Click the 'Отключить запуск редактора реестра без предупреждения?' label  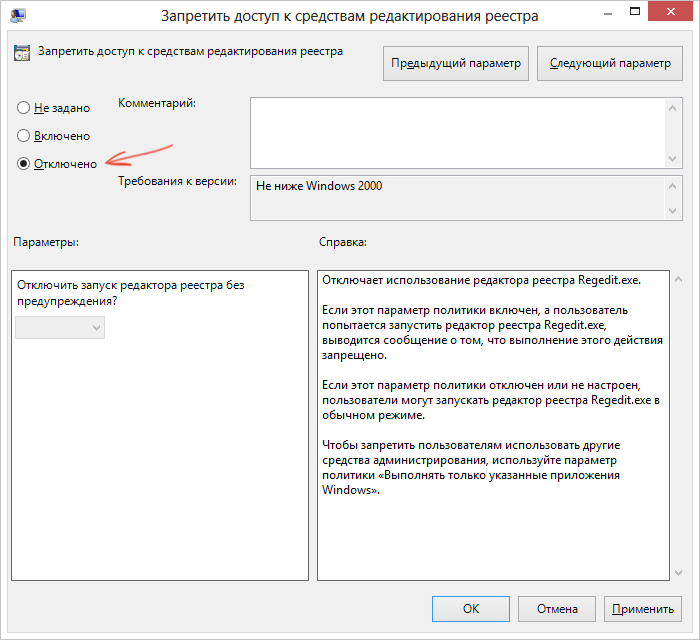pos(130,293)
